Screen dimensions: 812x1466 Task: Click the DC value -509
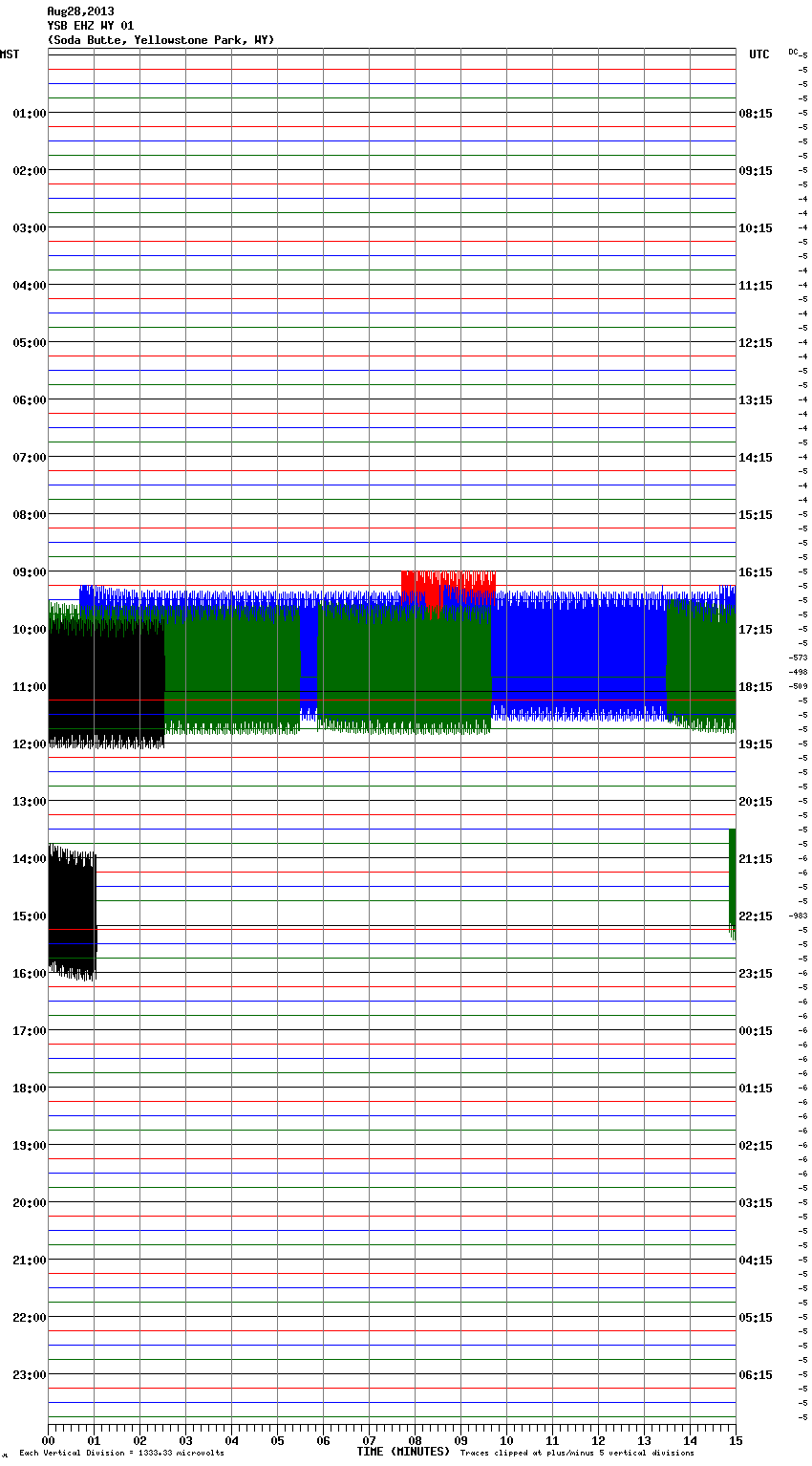(799, 686)
